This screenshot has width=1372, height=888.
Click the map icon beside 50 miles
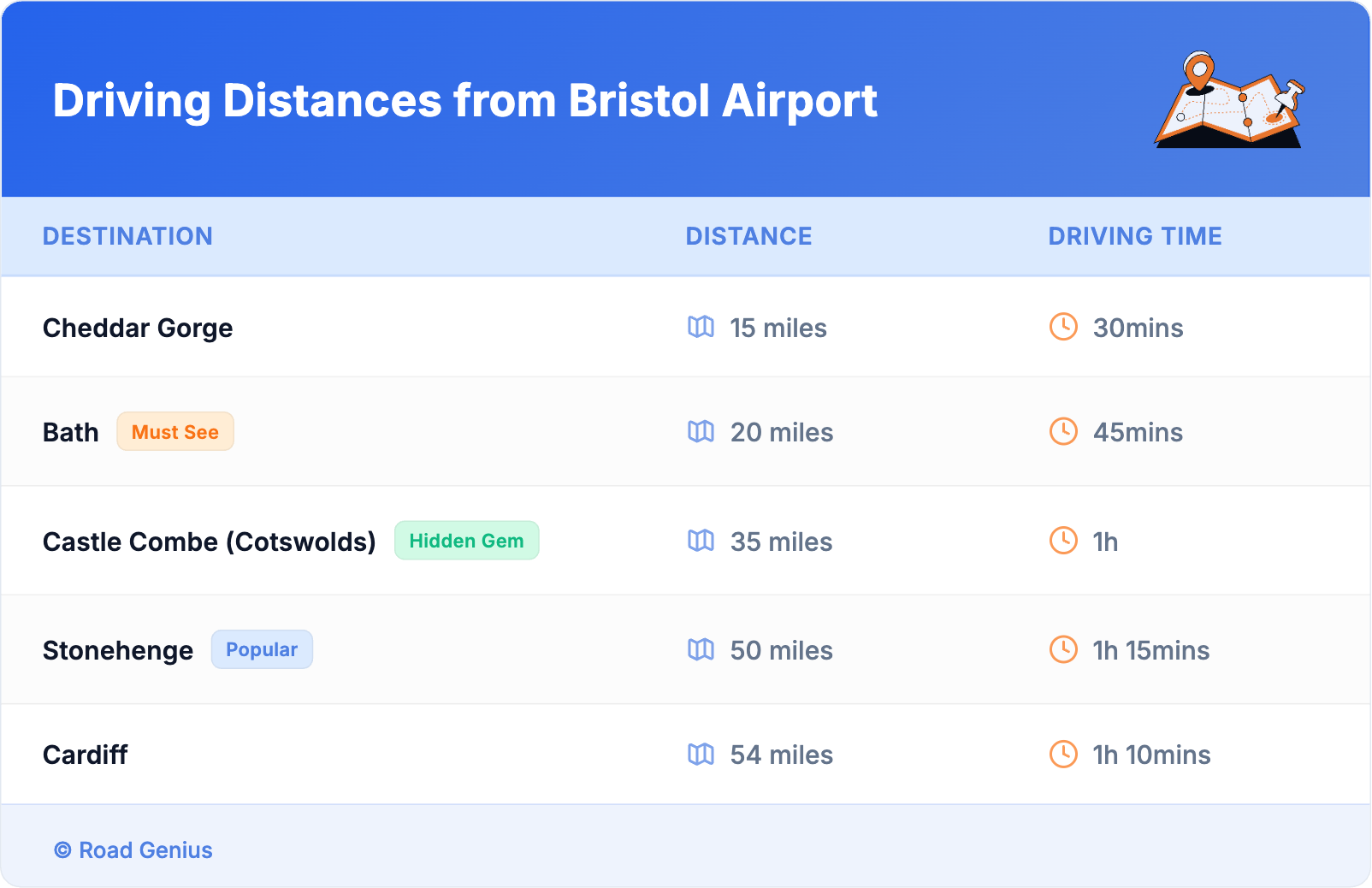point(701,649)
